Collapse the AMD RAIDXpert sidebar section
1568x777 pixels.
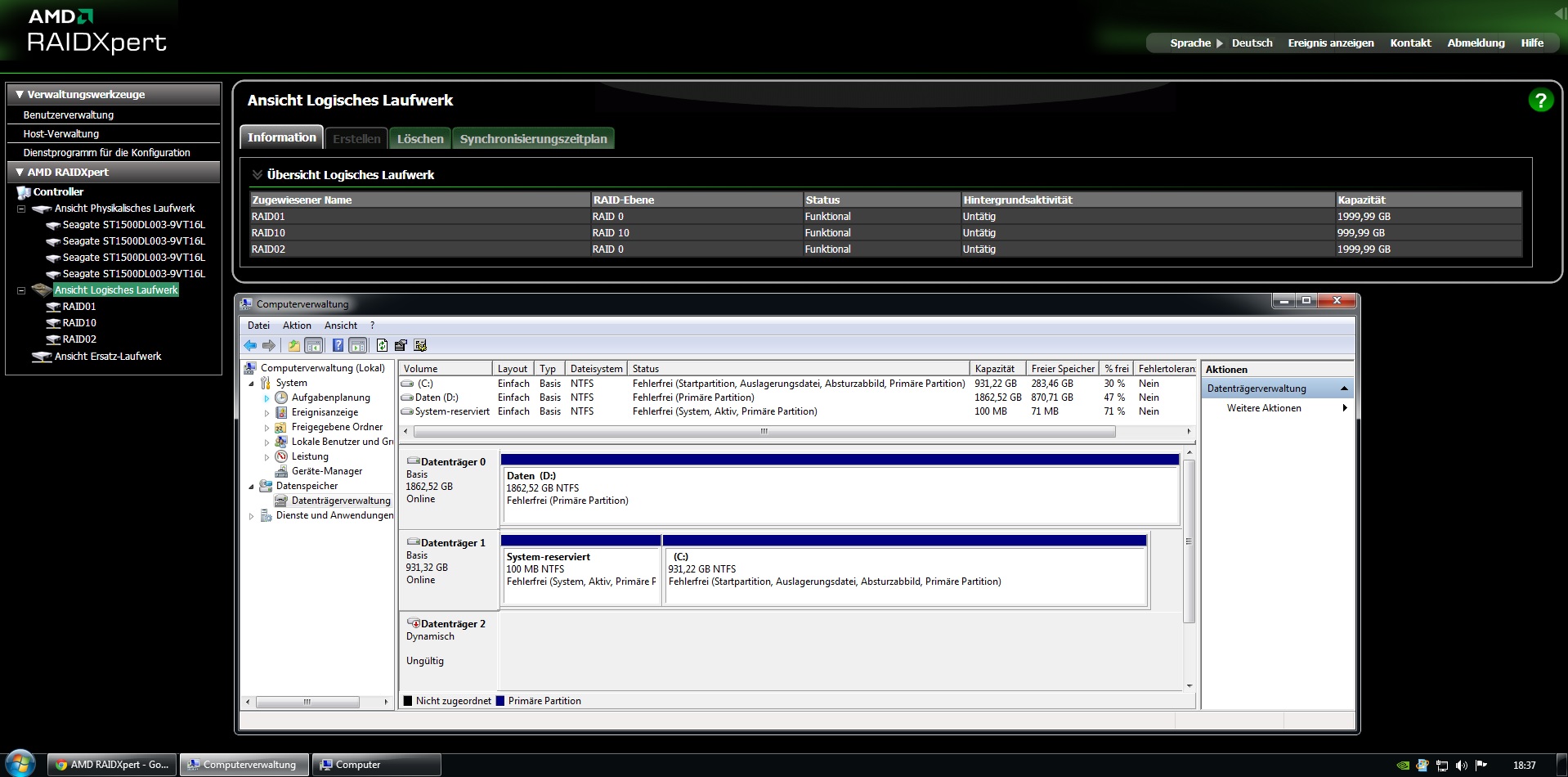(20, 173)
